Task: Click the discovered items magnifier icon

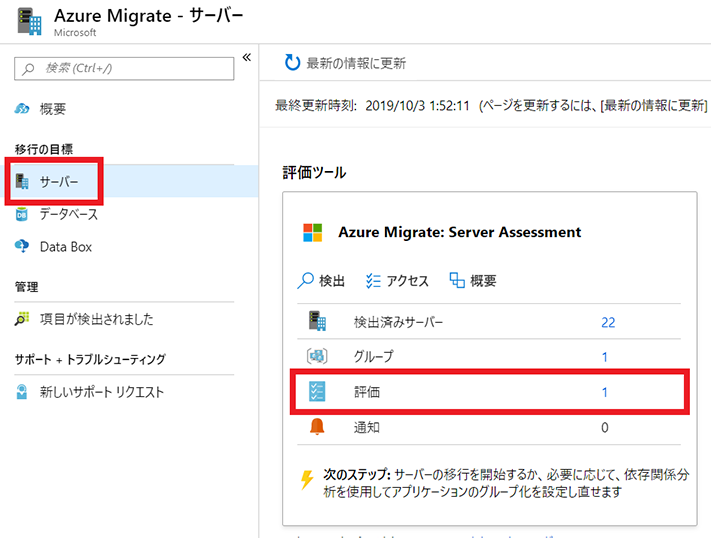Action: [22, 319]
